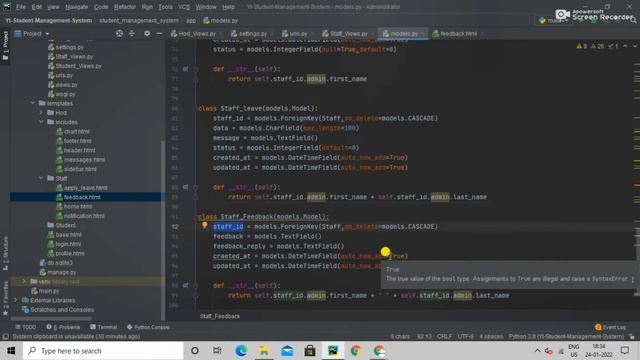Screen dimensions: 640x360
Task: Open the Terminal tool window
Action: pos(104,327)
